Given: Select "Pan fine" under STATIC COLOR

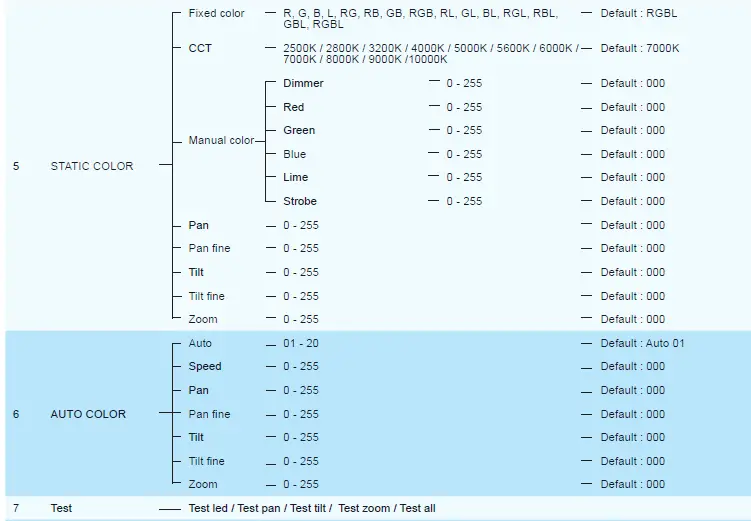Looking at the screenshot, I should tap(209, 249).
